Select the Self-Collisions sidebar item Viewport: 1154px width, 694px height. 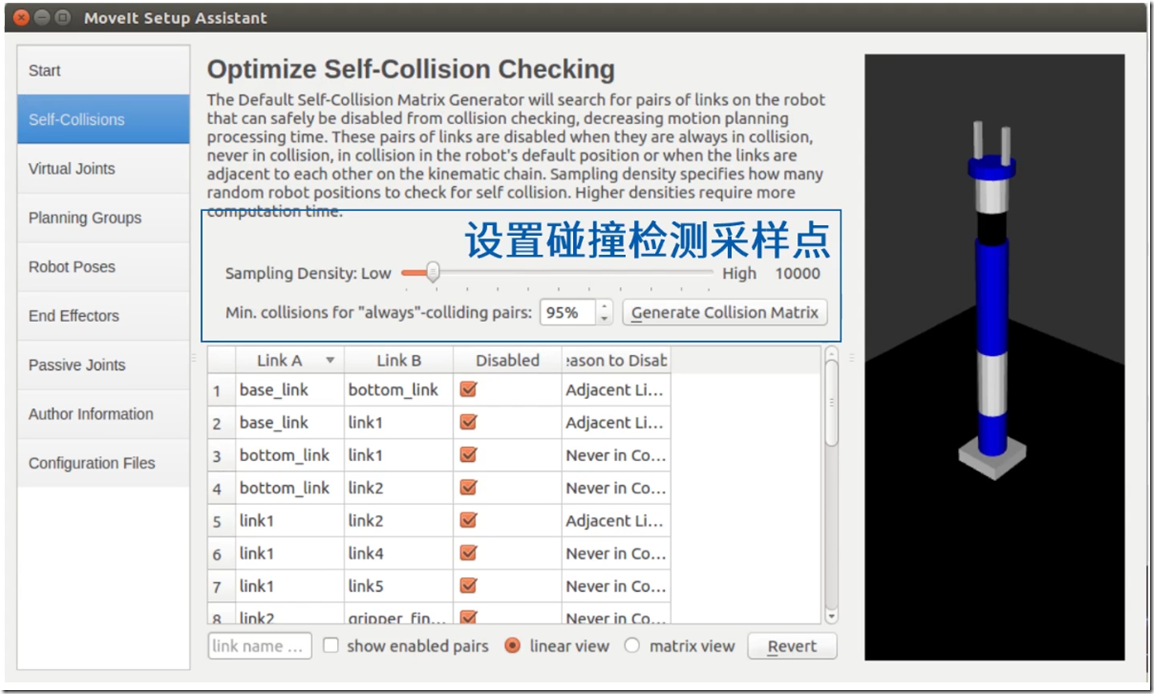click(x=103, y=119)
